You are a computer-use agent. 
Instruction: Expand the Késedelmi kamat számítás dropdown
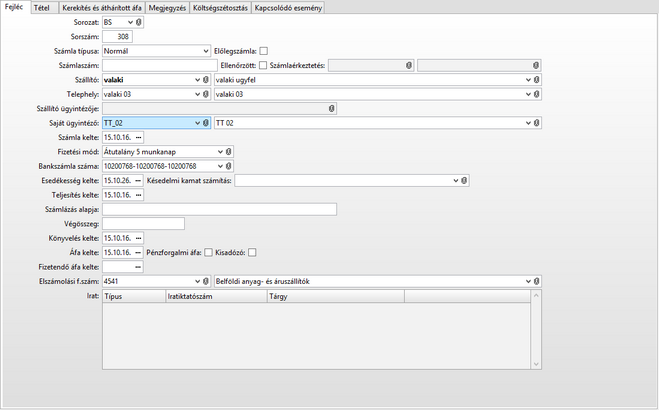pos(456,181)
